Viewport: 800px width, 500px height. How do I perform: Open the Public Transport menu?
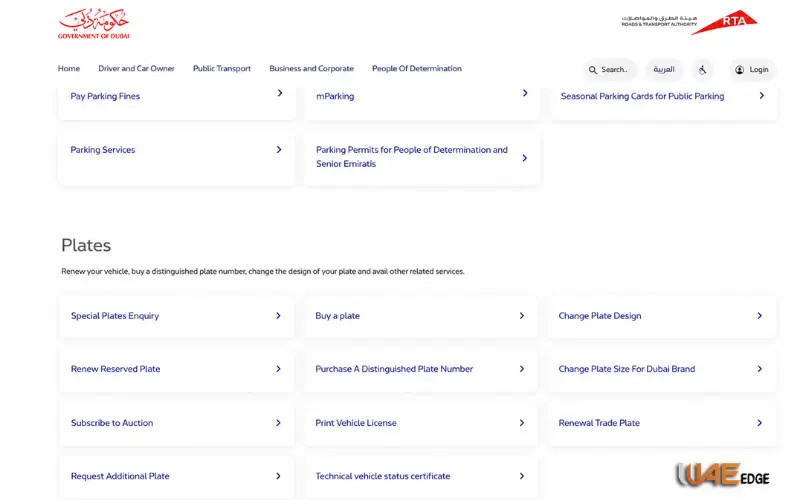222,68
